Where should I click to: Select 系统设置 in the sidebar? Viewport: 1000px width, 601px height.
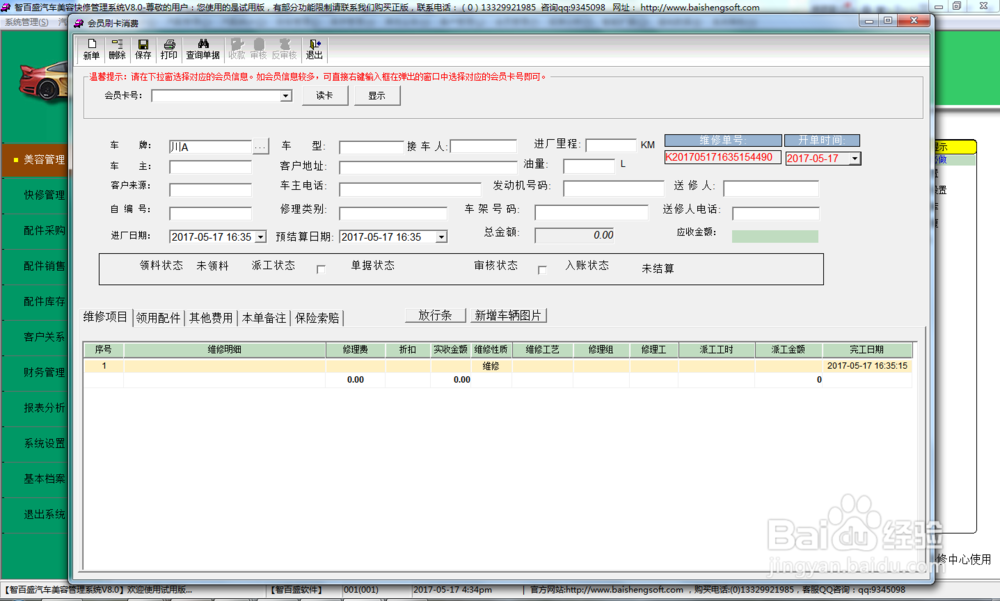point(37,443)
